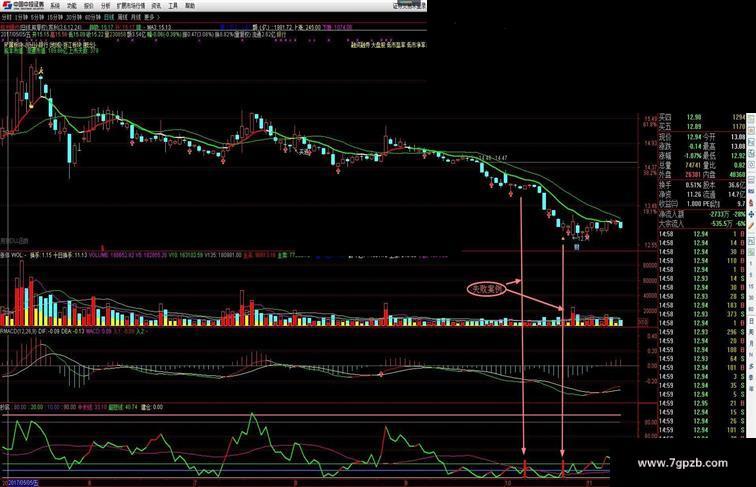Click the sidebar 1-minute period button
Viewport: 756px width, 487px height.
tap(751, 265)
